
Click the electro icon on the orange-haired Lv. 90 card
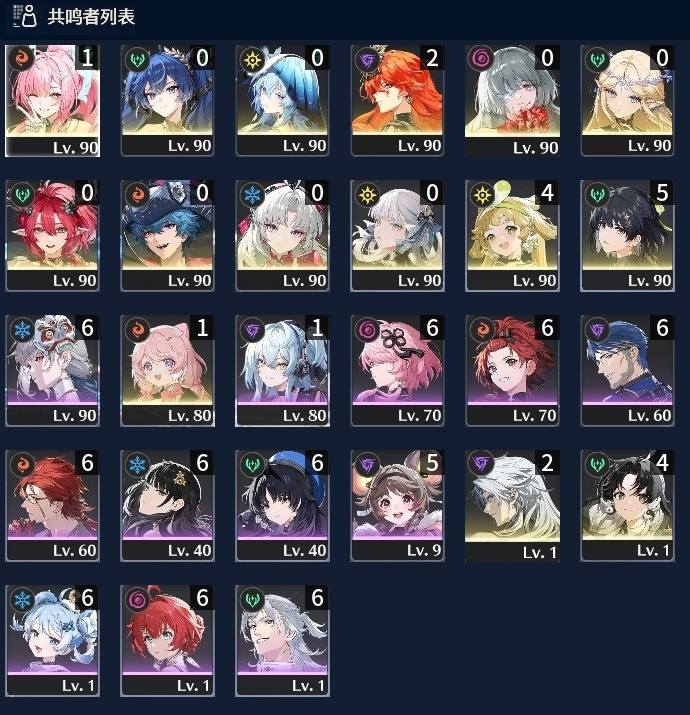(x=367, y=59)
